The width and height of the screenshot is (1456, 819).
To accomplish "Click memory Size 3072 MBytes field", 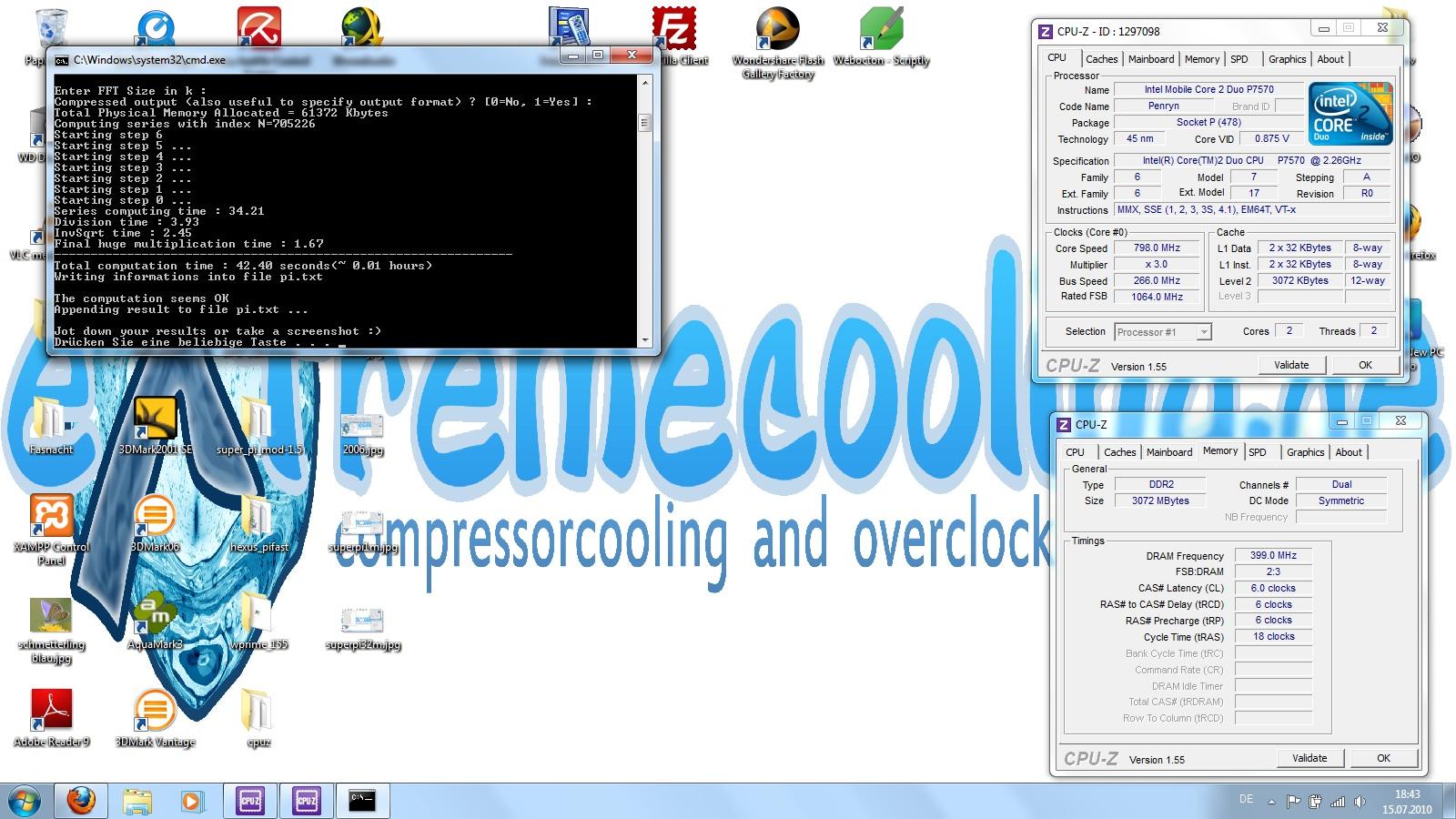I will 1160,500.
